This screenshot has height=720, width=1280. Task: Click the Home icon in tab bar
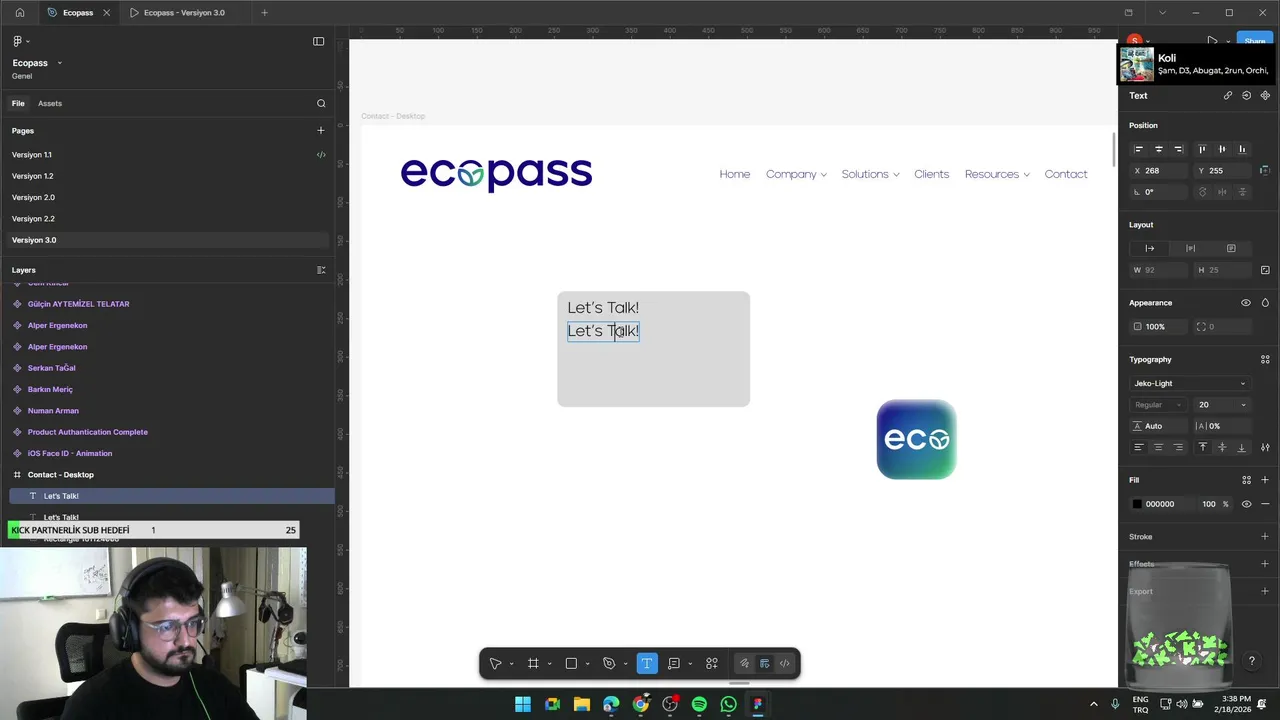[19, 12]
